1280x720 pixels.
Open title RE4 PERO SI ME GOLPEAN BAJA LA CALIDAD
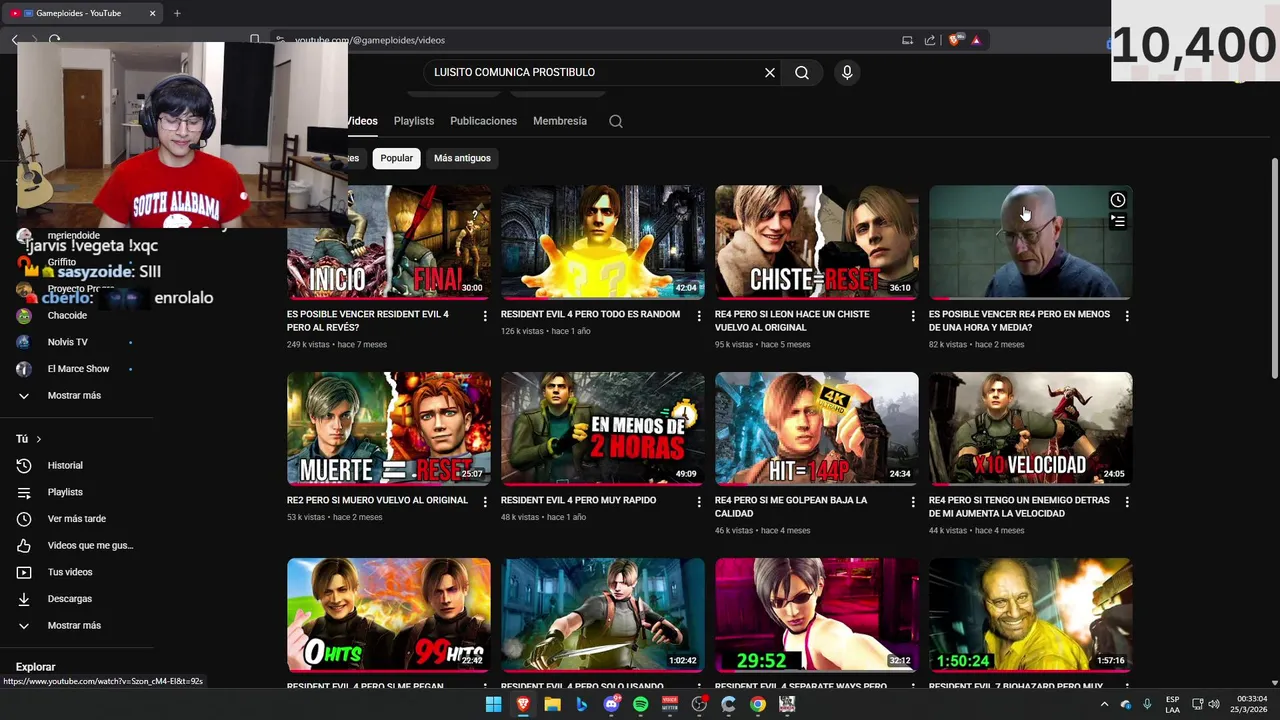click(791, 506)
